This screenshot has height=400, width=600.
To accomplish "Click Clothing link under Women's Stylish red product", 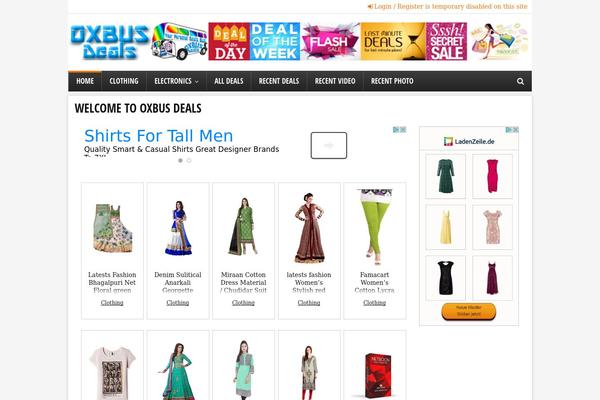I will point(309,303).
